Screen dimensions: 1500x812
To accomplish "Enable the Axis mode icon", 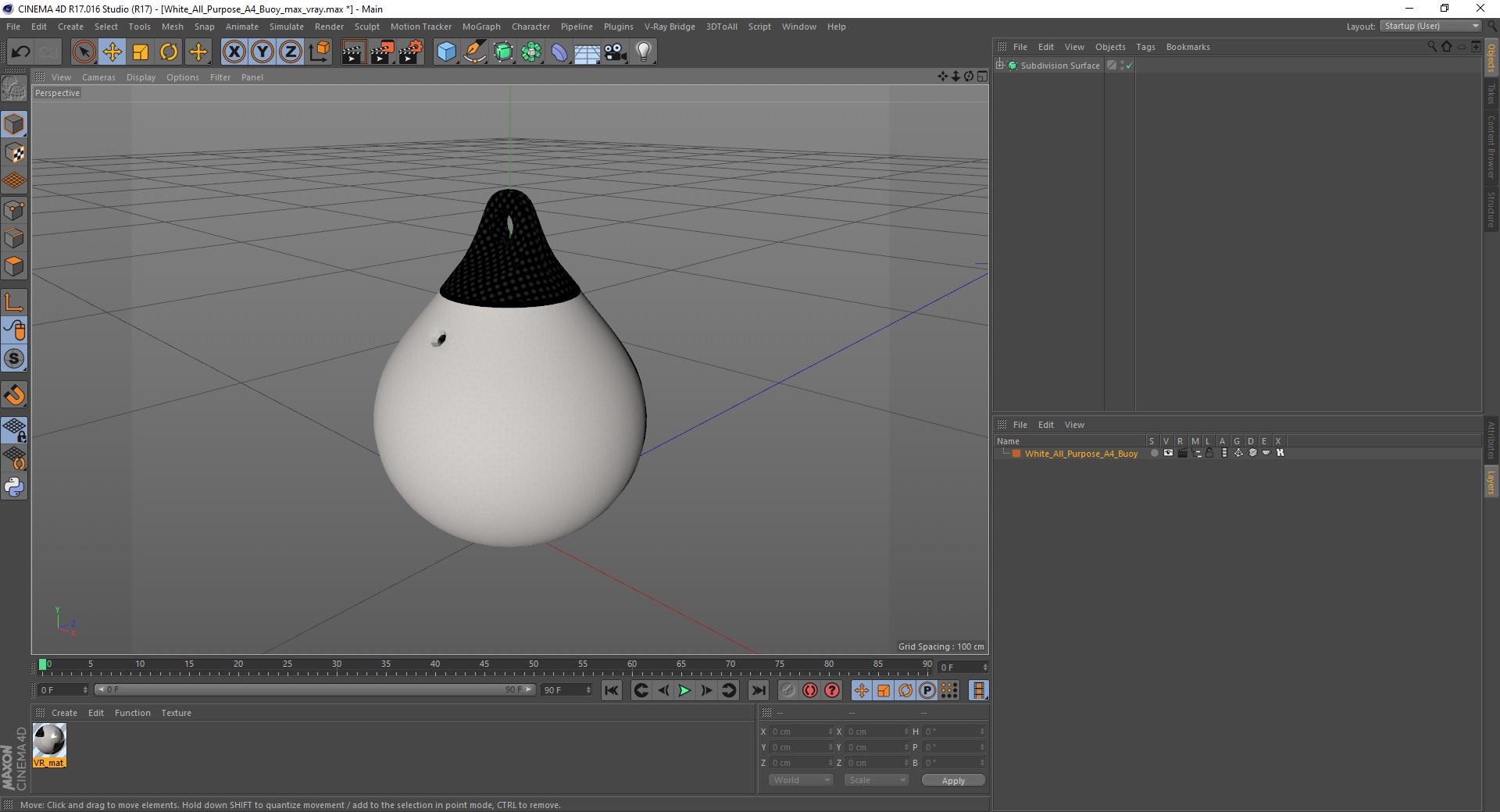I will (x=14, y=302).
